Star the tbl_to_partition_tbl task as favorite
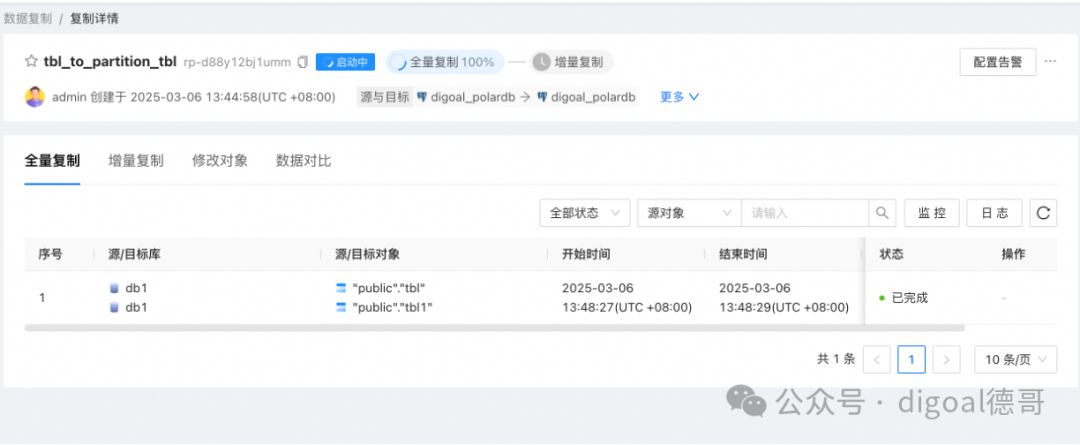Screen dimensions: 1080x445 31,61
